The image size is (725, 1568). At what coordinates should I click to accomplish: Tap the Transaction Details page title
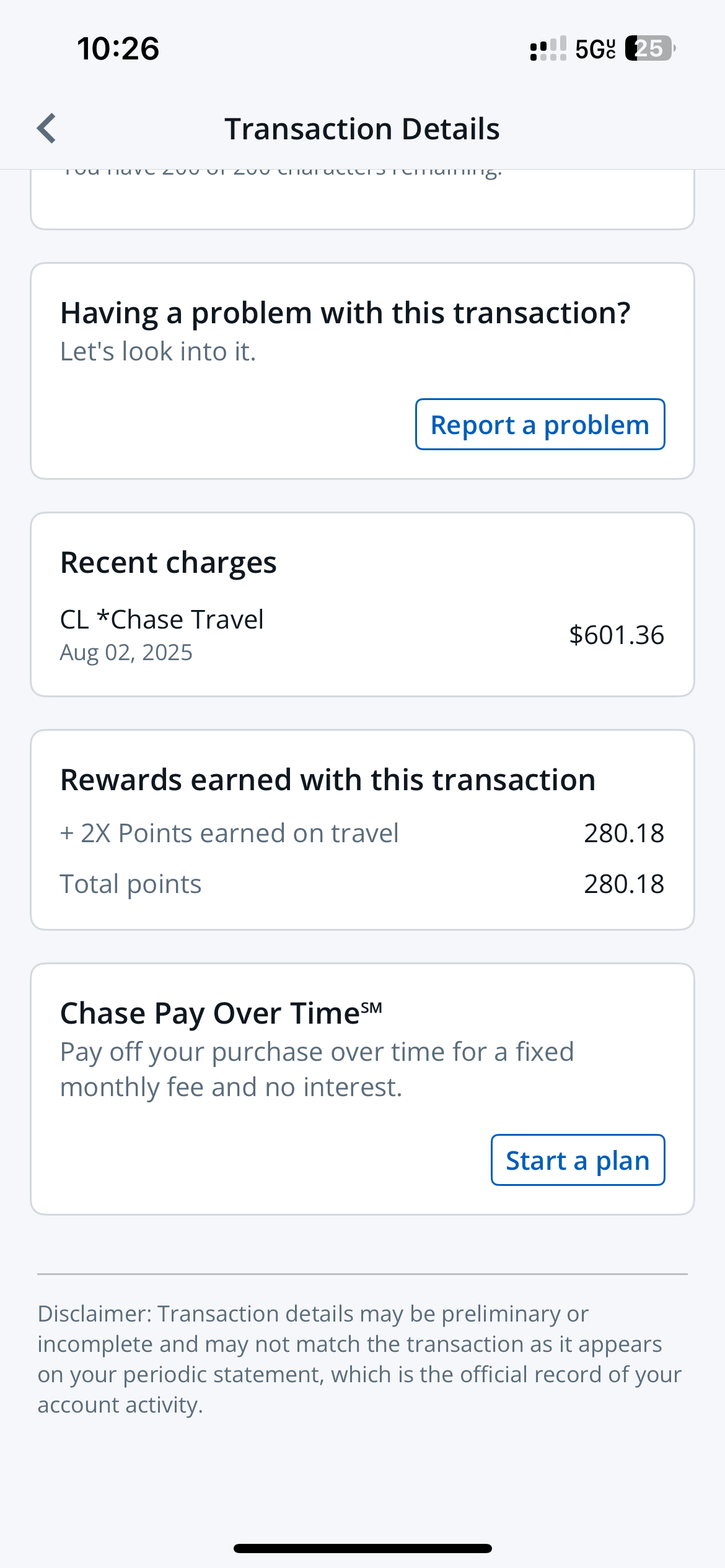(x=362, y=129)
